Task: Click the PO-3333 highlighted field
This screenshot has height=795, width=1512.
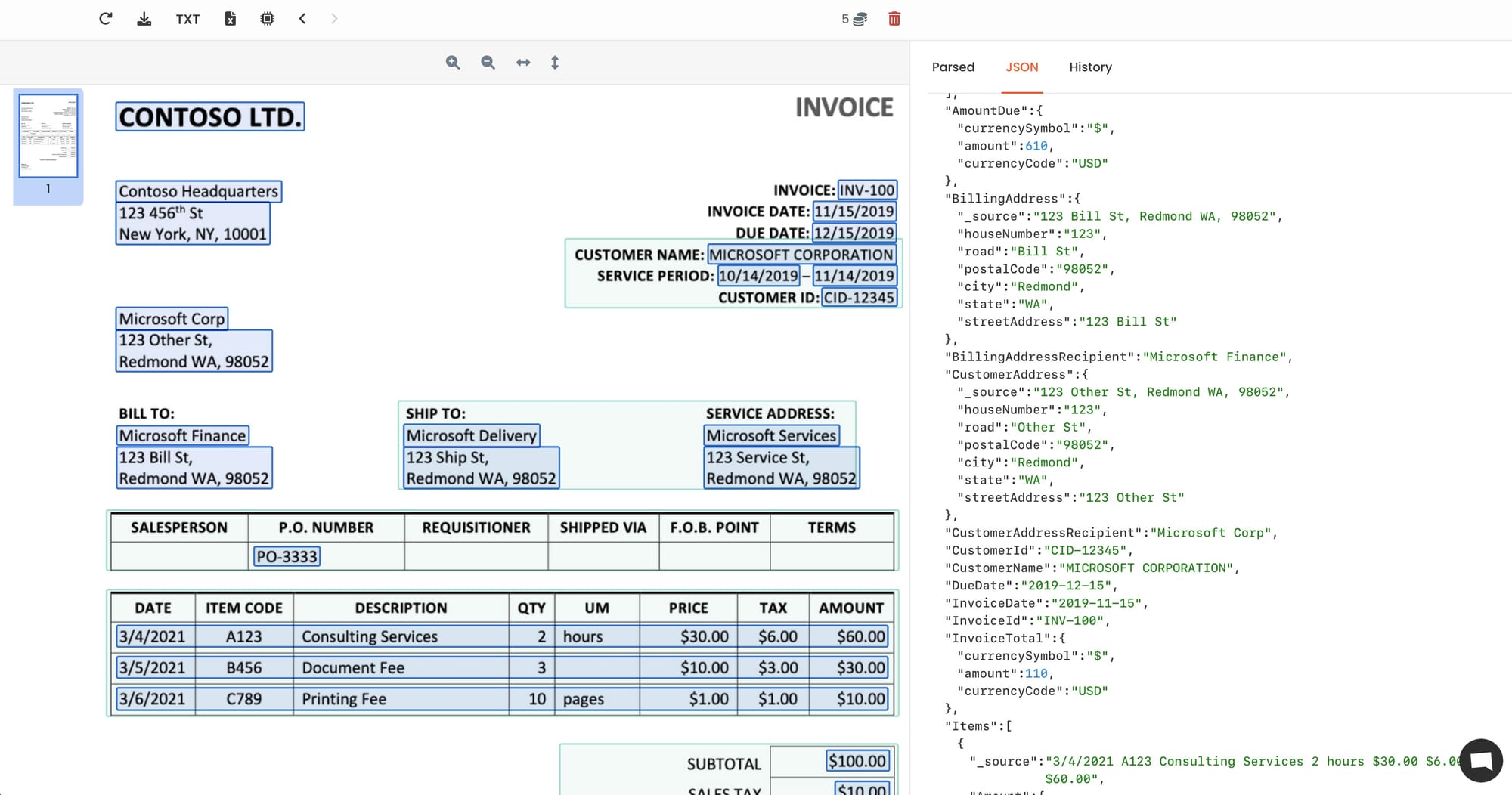Action: pos(287,557)
